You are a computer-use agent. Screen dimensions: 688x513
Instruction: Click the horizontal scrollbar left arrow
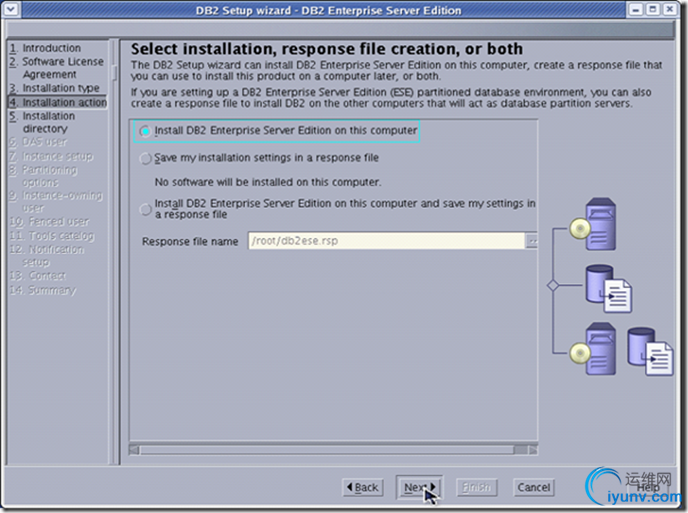point(134,450)
